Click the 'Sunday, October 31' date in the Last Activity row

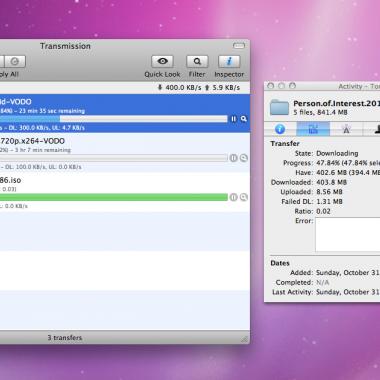[348, 292]
